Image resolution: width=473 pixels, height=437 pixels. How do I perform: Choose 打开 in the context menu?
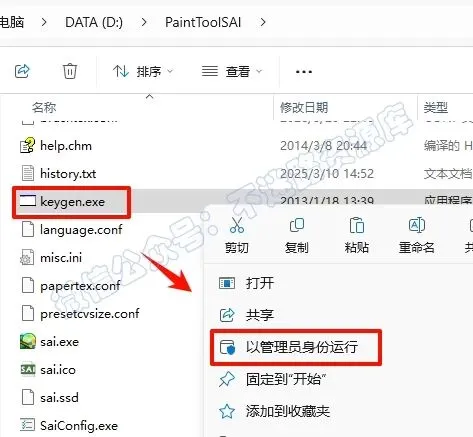click(260, 283)
